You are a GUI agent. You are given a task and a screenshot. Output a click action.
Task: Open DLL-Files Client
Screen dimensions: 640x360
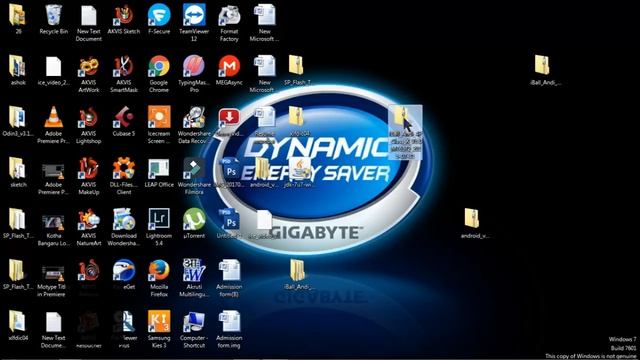pos(124,168)
